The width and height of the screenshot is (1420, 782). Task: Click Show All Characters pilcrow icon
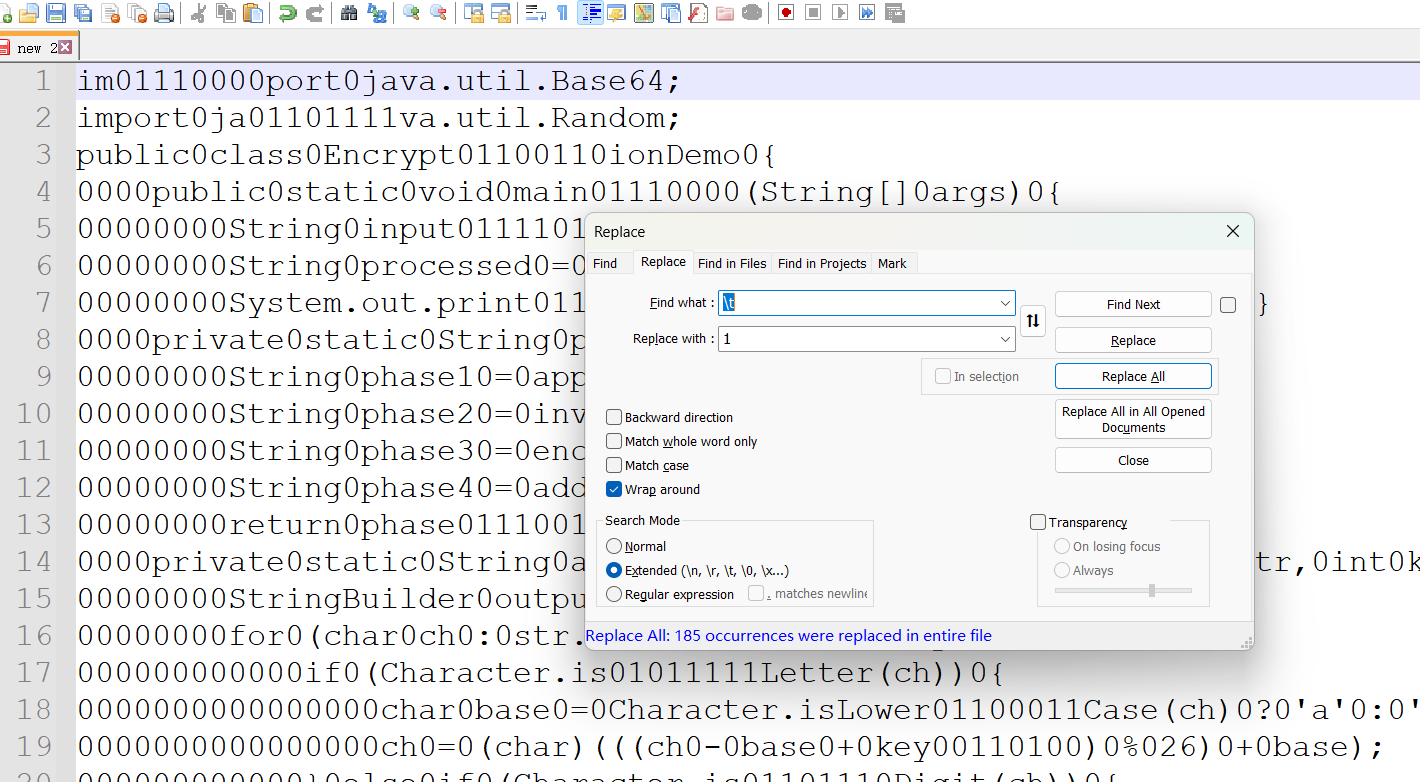pyautogui.click(x=562, y=13)
